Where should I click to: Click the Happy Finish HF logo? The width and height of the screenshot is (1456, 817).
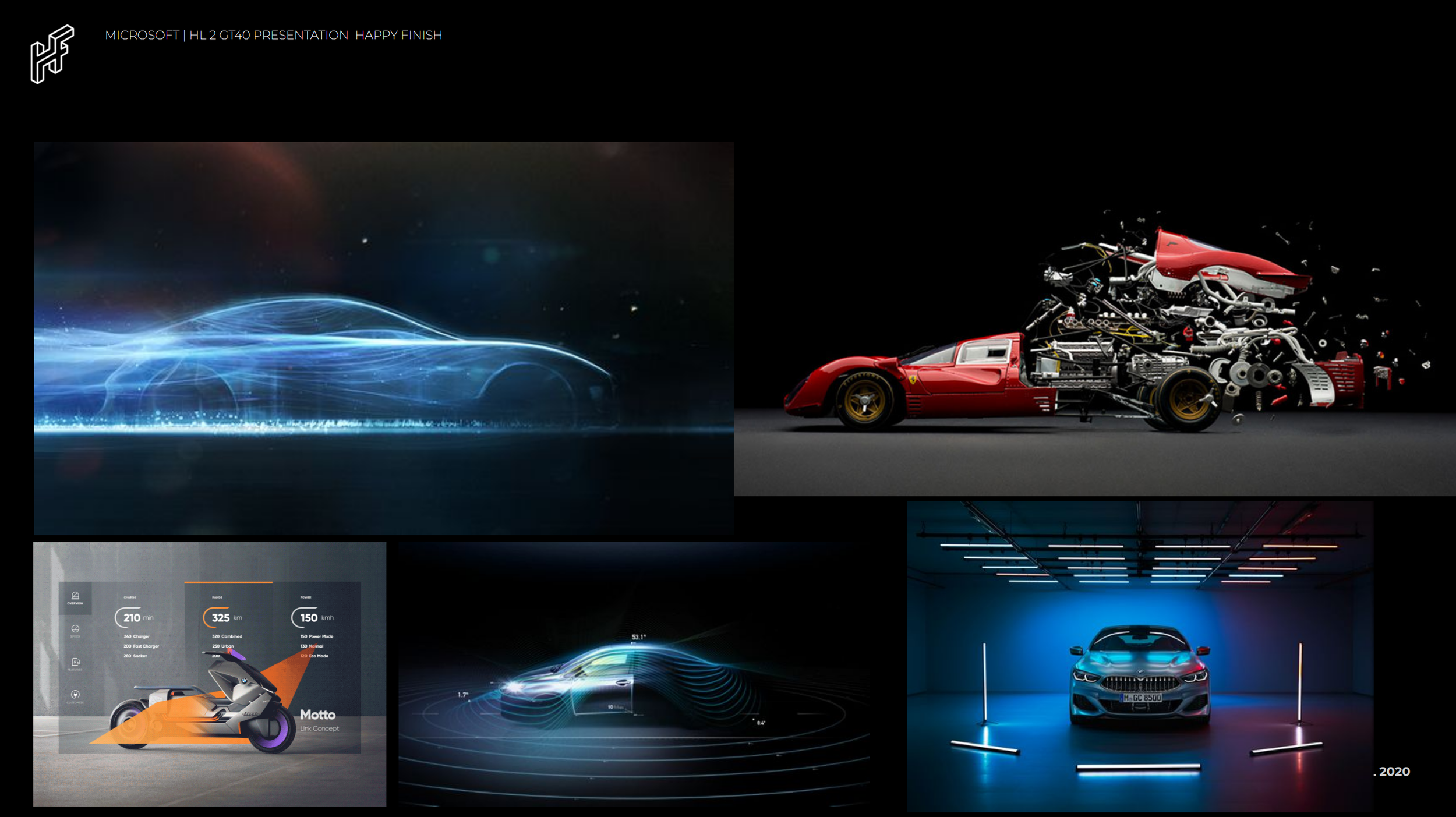click(52, 54)
